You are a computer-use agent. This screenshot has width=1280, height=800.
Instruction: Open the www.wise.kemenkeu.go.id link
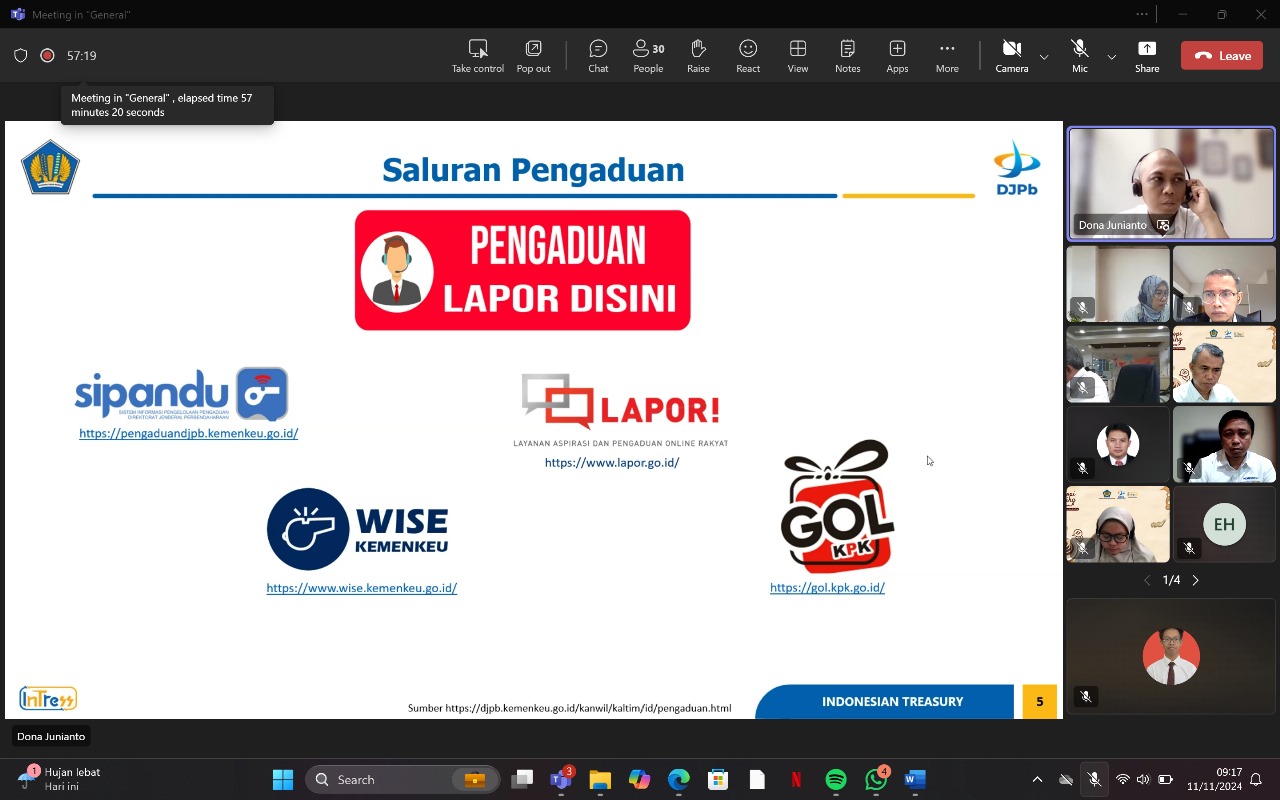pos(362,588)
